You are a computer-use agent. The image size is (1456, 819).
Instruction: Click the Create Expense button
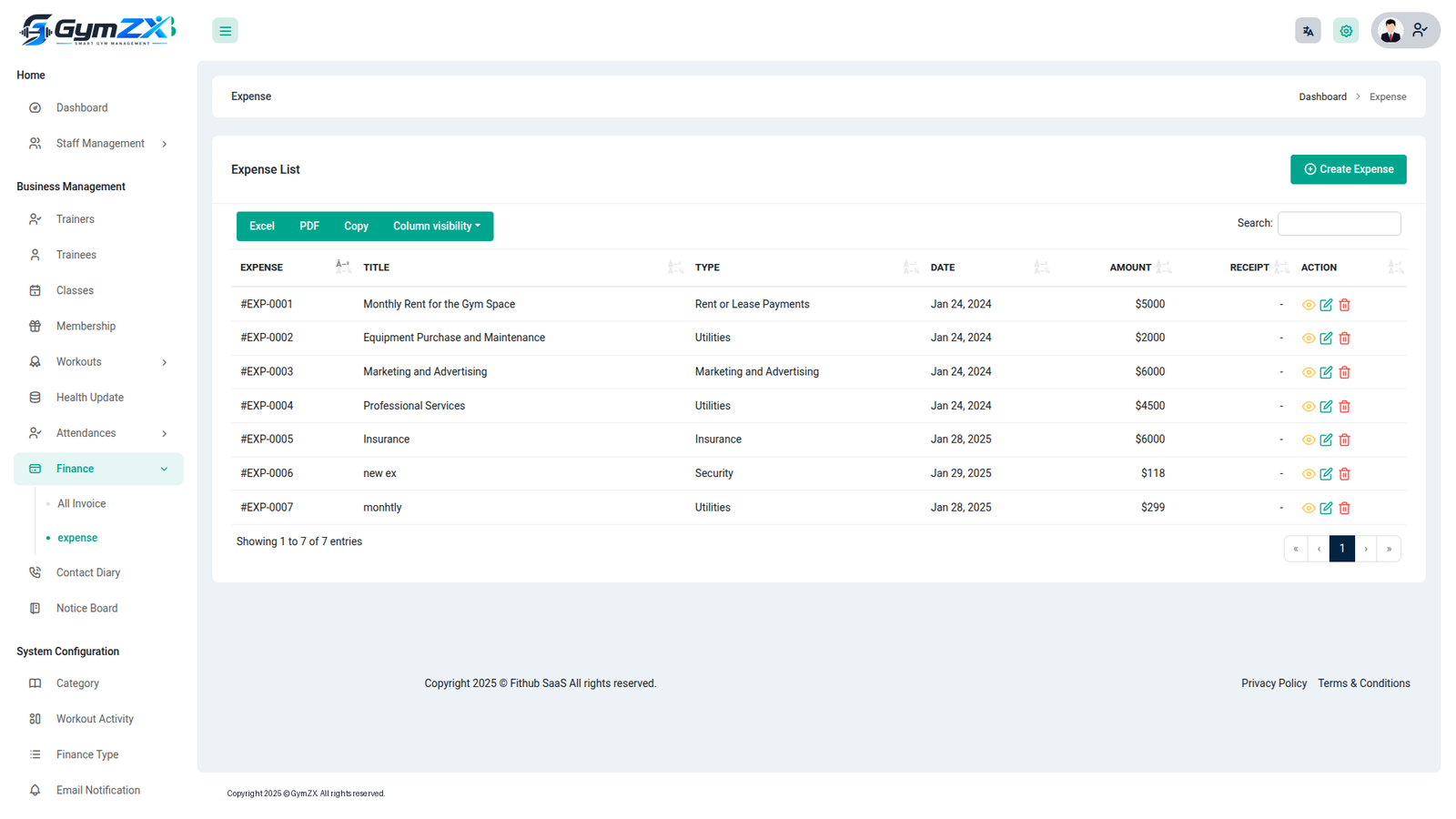[x=1348, y=169]
